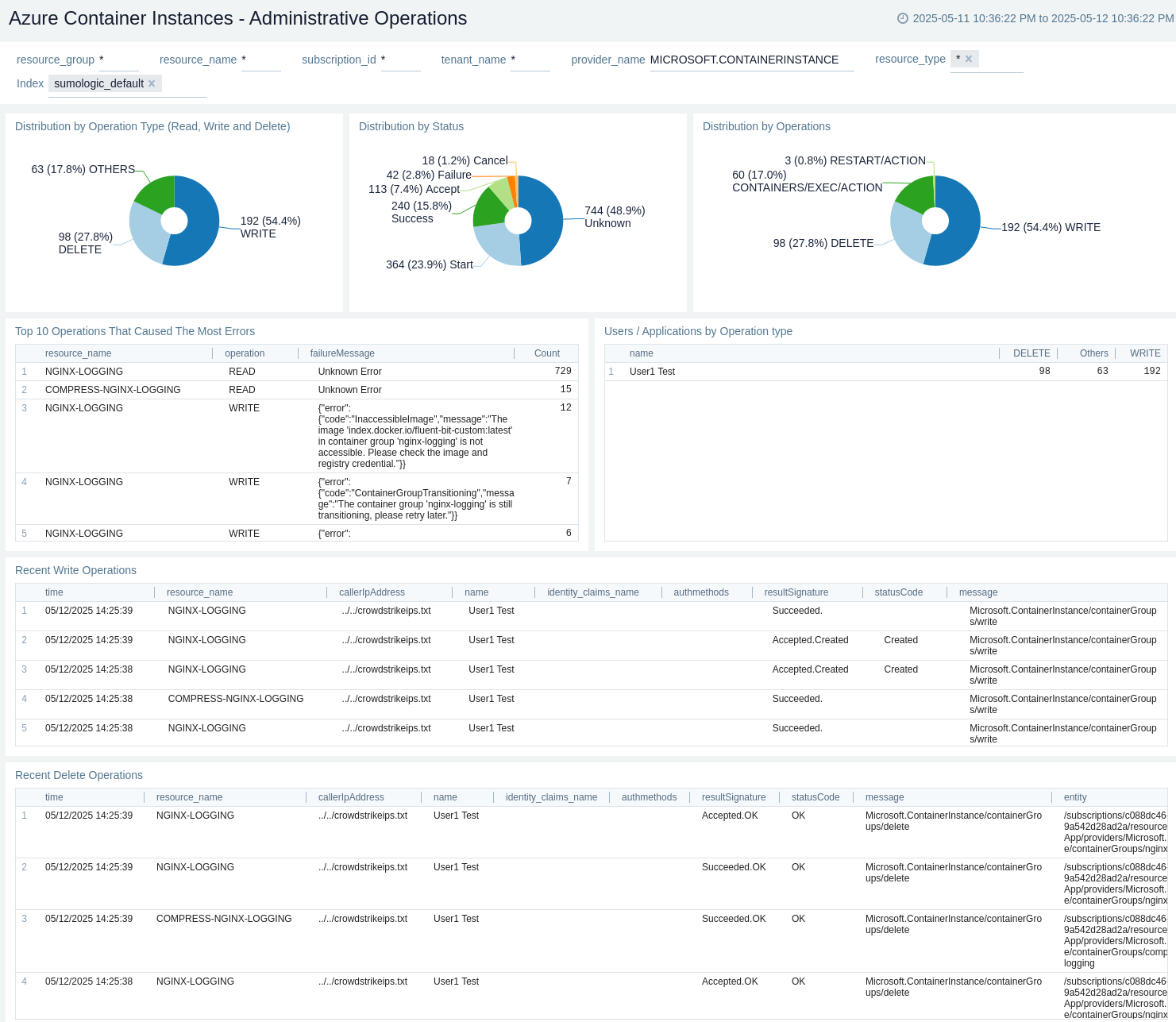Click the InaccessibleImage error message cell
Screen dimensions: 1176x1022
click(415, 436)
